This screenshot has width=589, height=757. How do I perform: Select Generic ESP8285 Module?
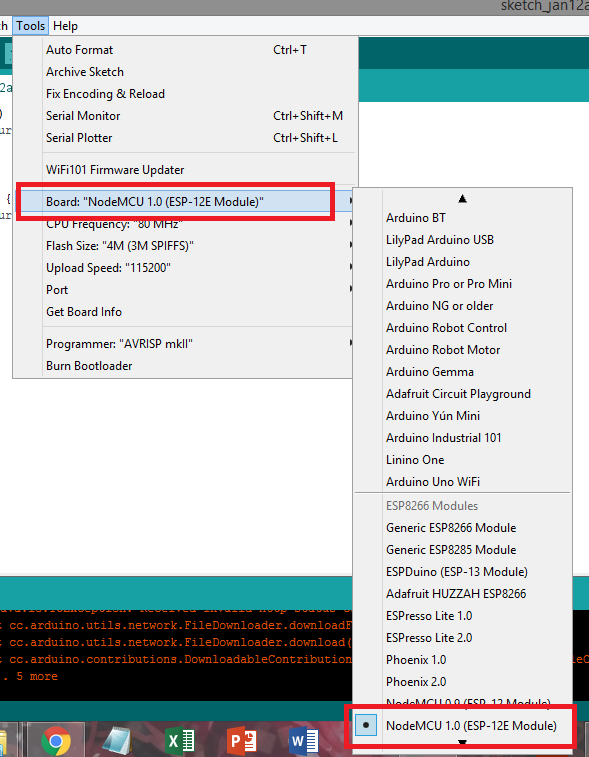[x=463, y=550]
